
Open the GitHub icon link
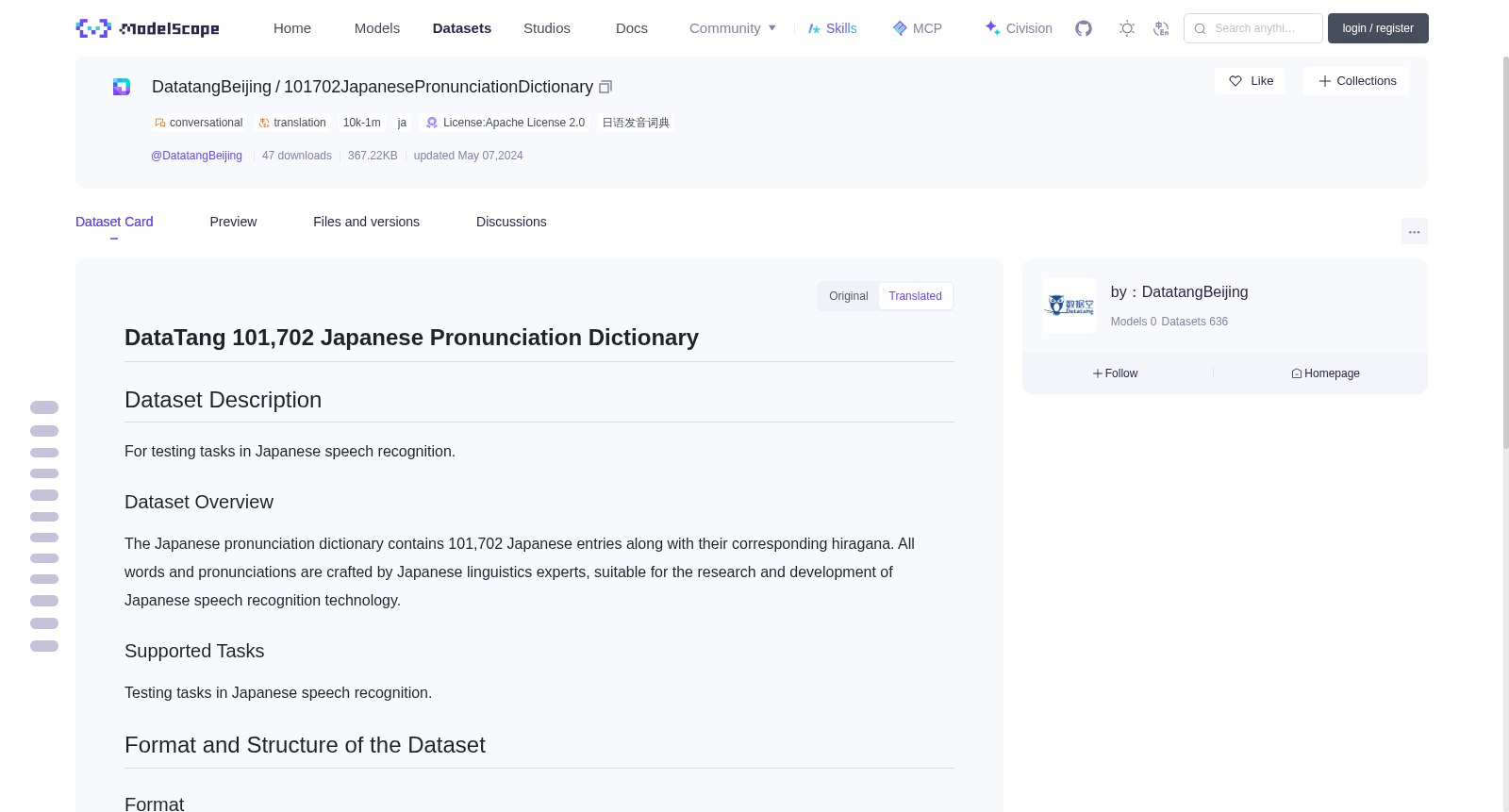click(x=1084, y=28)
